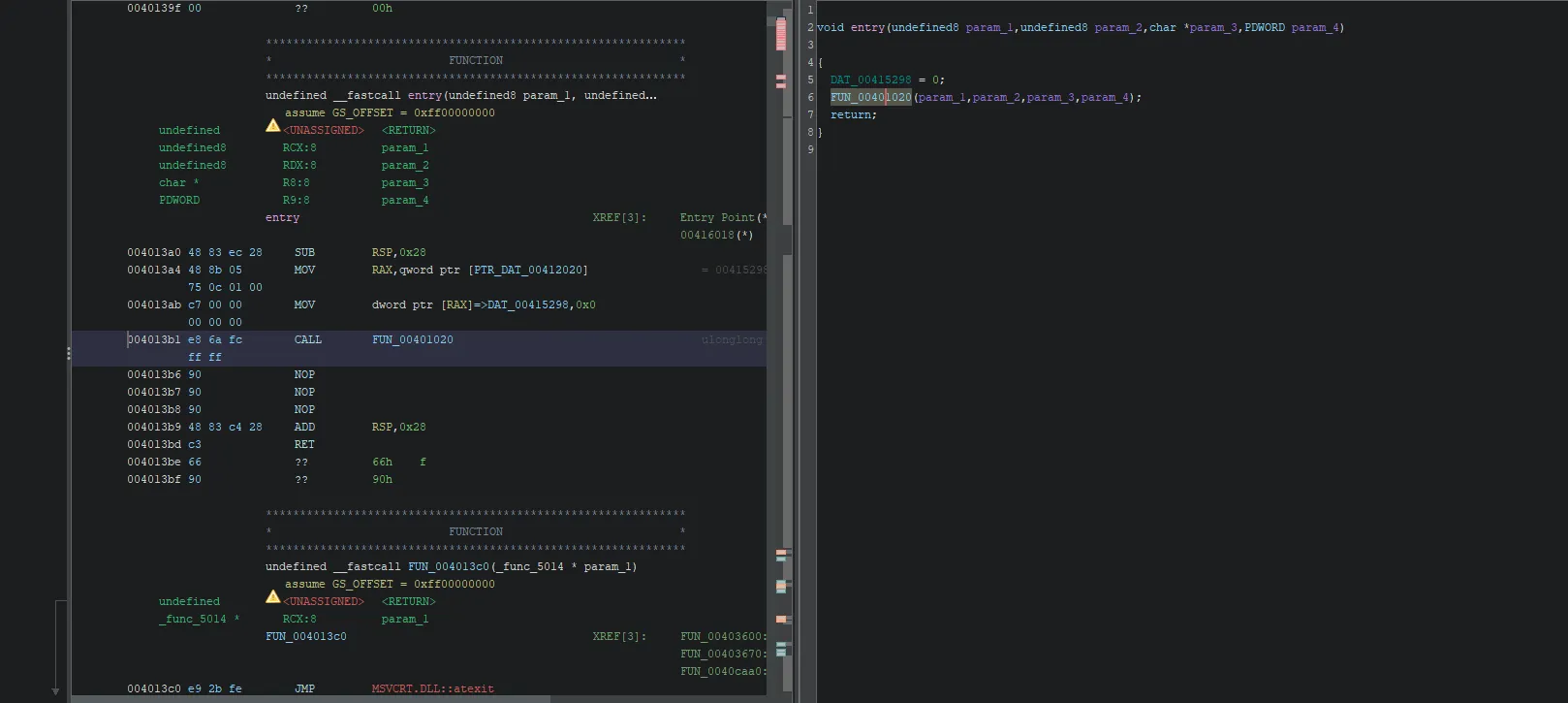Open XREF address 00416018
Screen dimensions: 1568x703
(706, 236)
